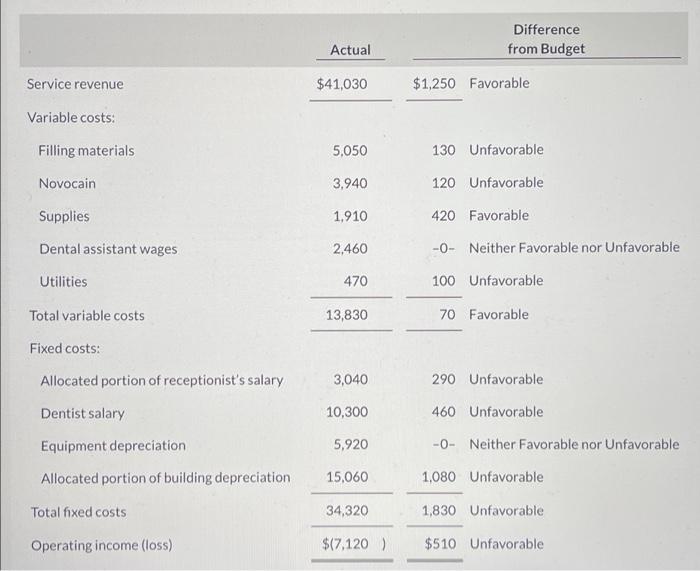Select the total variable costs amount 13,830

pos(347,316)
